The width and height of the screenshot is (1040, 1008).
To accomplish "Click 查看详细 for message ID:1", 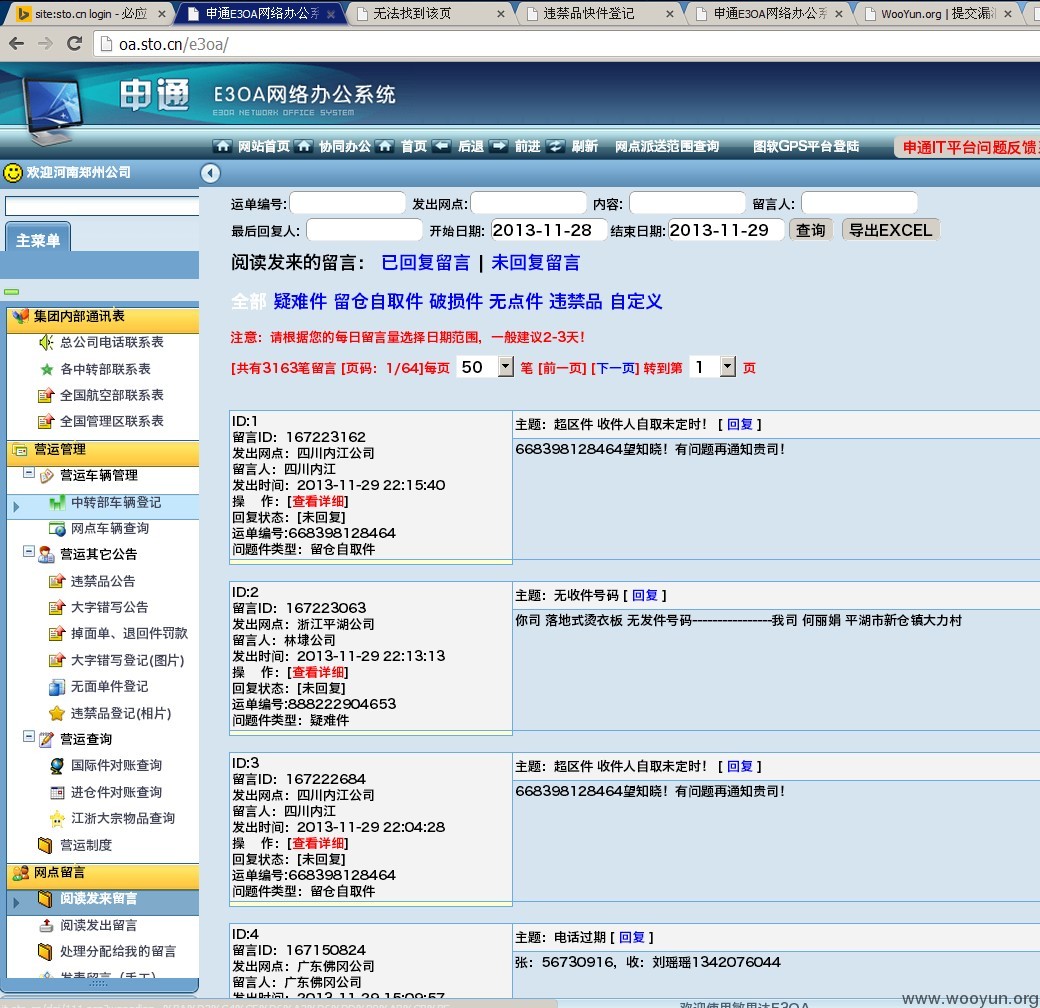I will pos(318,501).
